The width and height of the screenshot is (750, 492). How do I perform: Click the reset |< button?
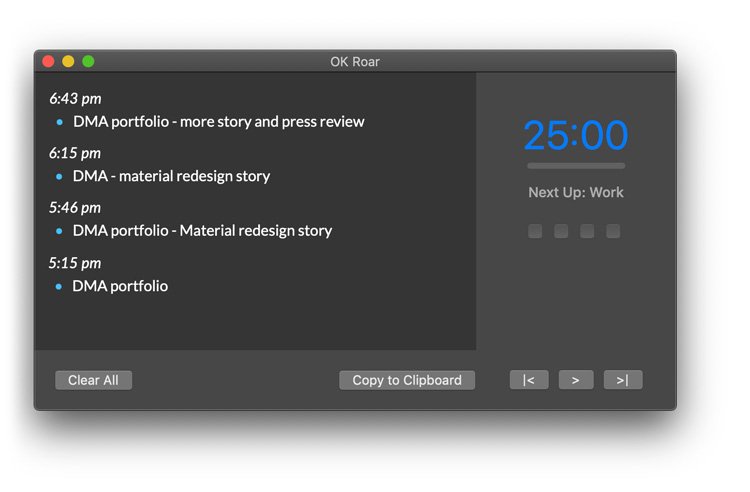coord(529,380)
